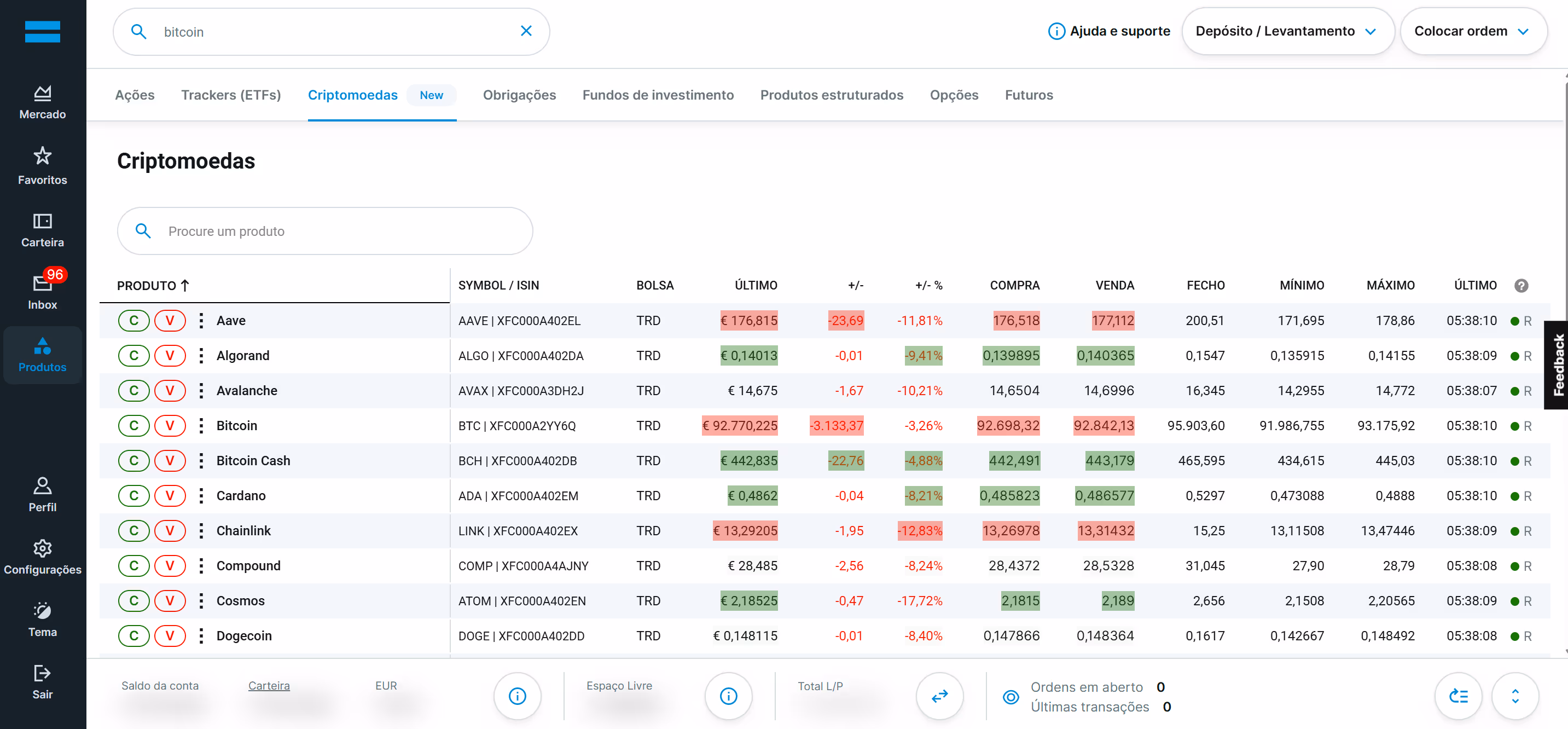Click the help question mark in table header
Viewport: 1568px width, 729px height.
coord(1520,286)
